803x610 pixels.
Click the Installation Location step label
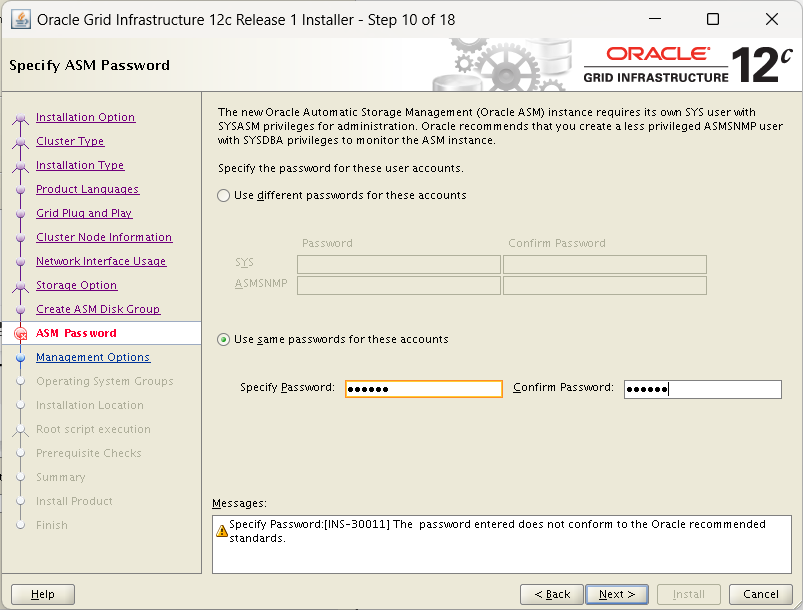coord(90,406)
